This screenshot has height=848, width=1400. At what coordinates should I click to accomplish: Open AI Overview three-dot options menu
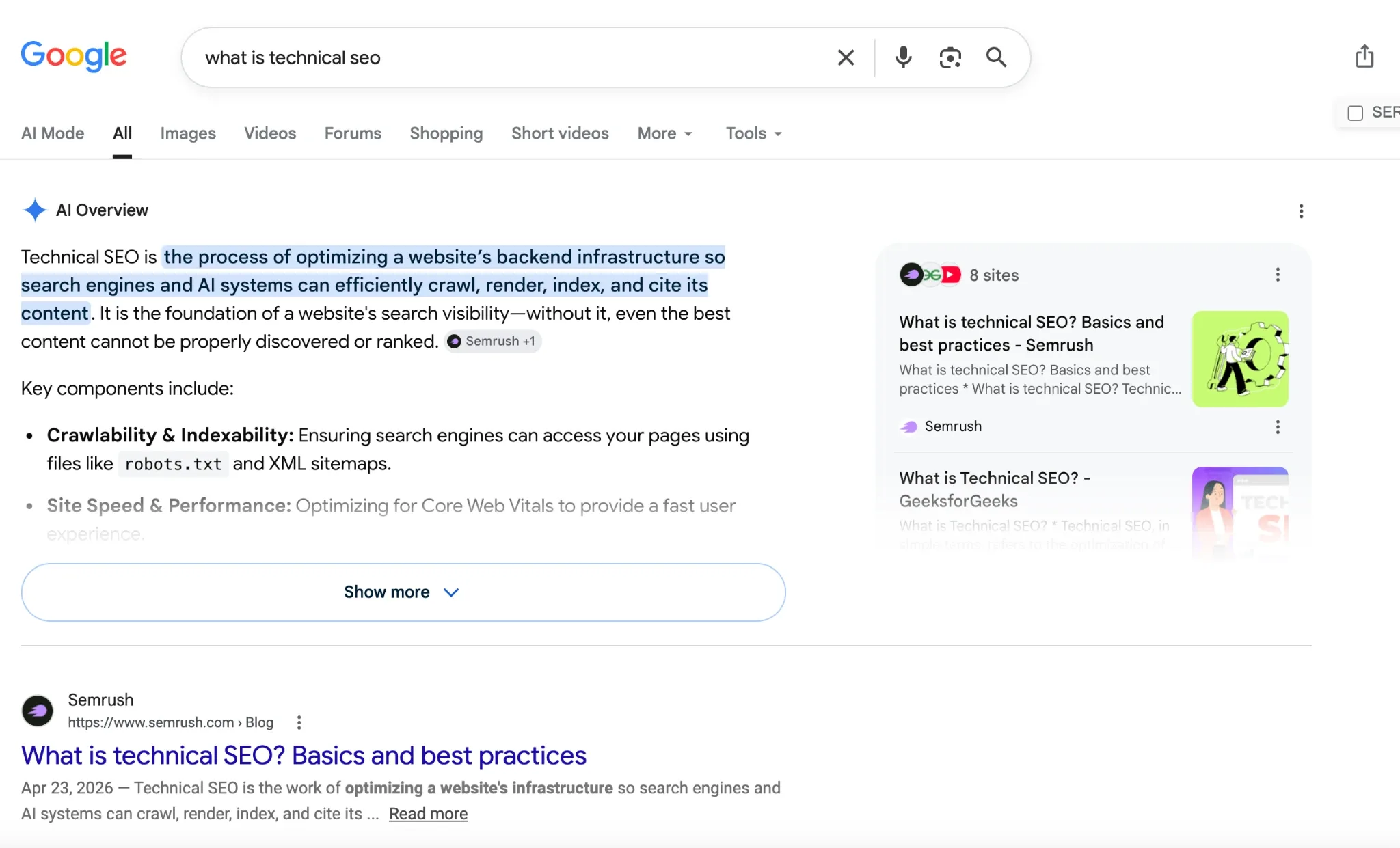[1301, 211]
